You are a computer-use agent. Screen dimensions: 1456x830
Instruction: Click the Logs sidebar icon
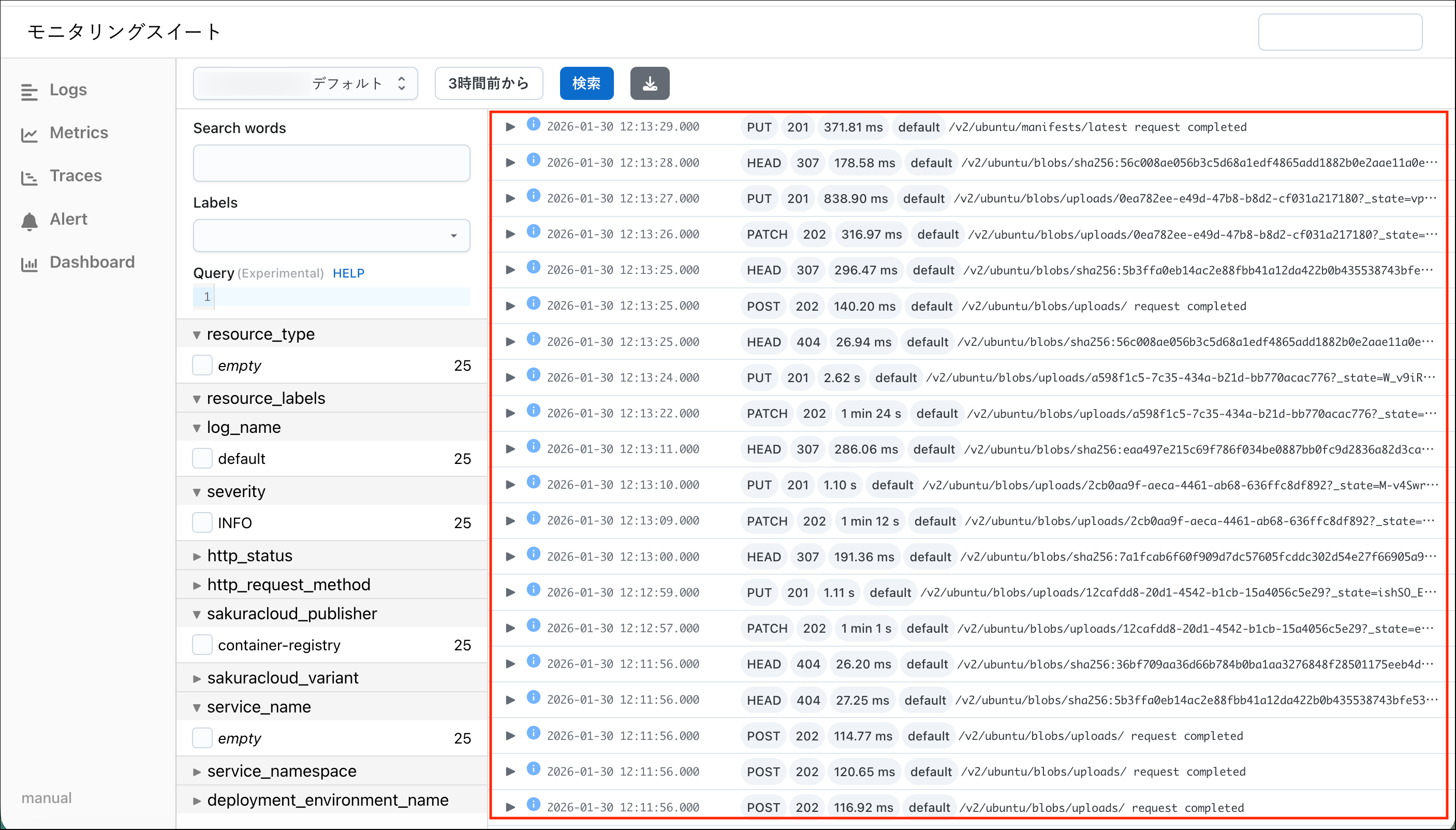click(x=29, y=91)
